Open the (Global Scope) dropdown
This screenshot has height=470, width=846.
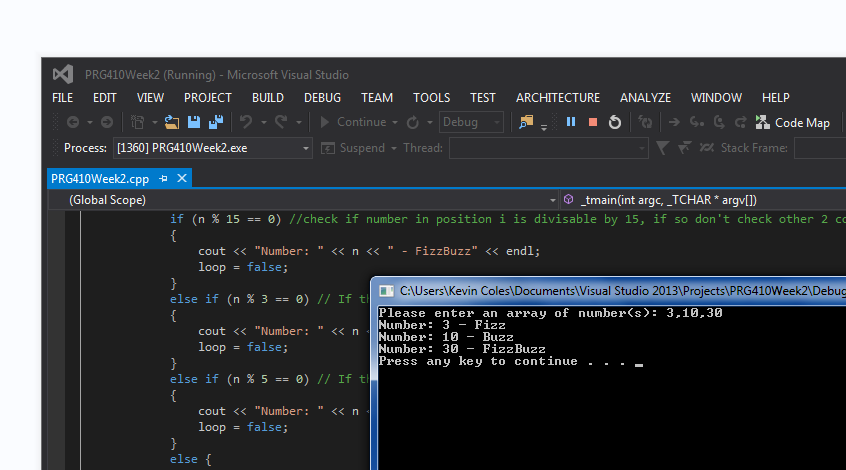[x=305, y=200]
